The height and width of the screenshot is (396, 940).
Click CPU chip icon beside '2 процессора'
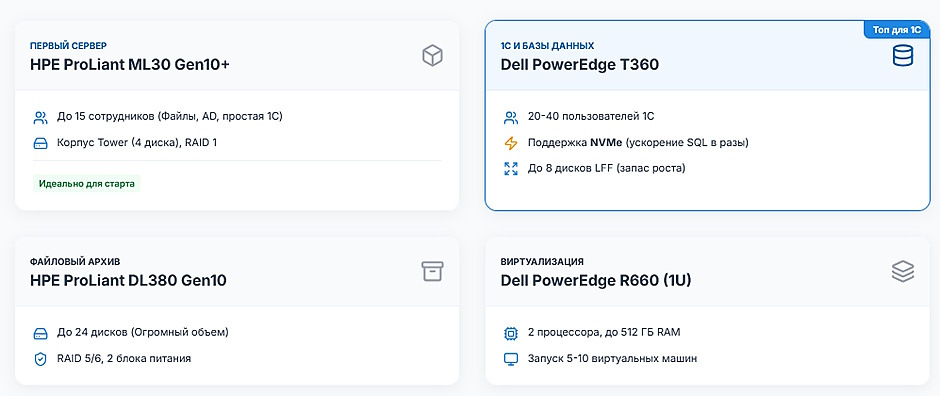[x=511, y=333]
